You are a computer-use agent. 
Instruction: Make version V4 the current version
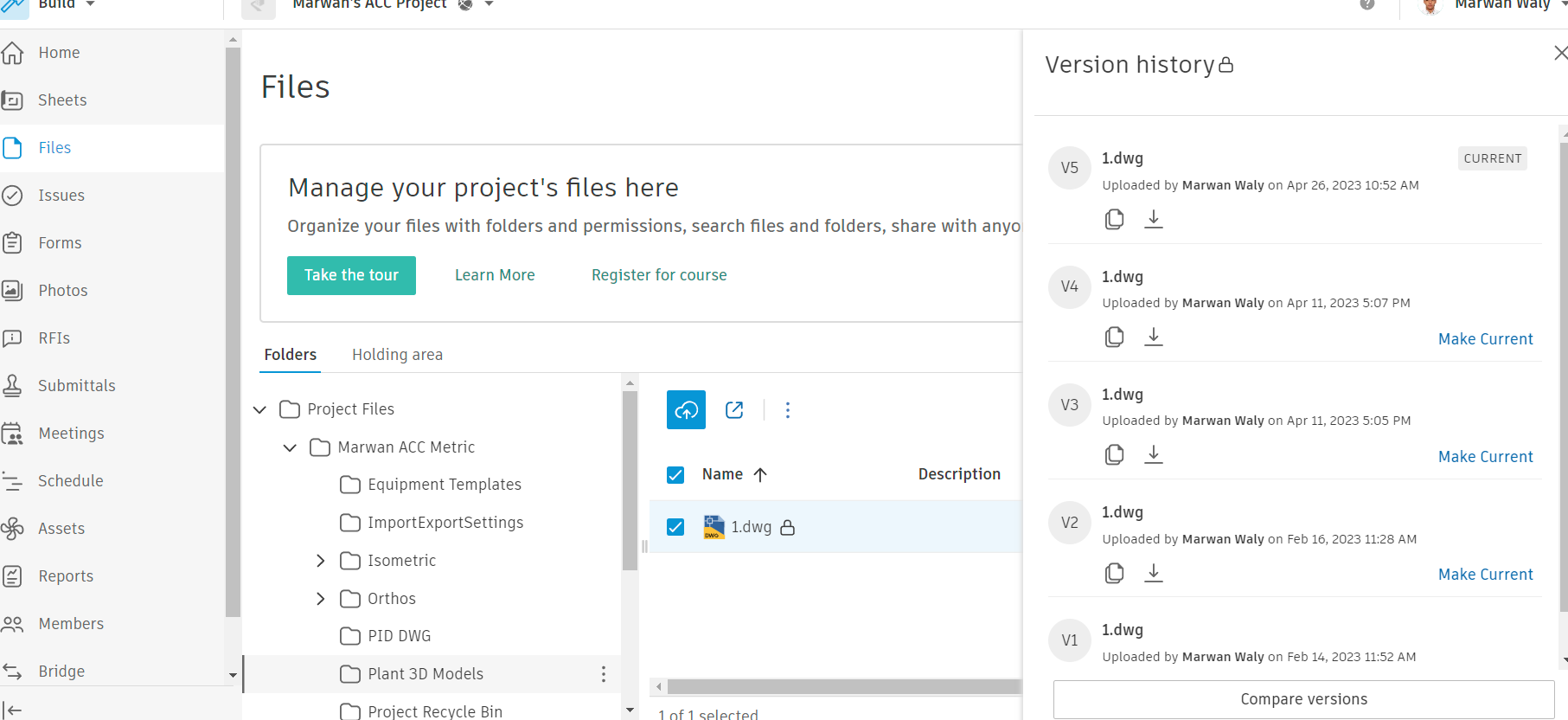click(1485, 339)
